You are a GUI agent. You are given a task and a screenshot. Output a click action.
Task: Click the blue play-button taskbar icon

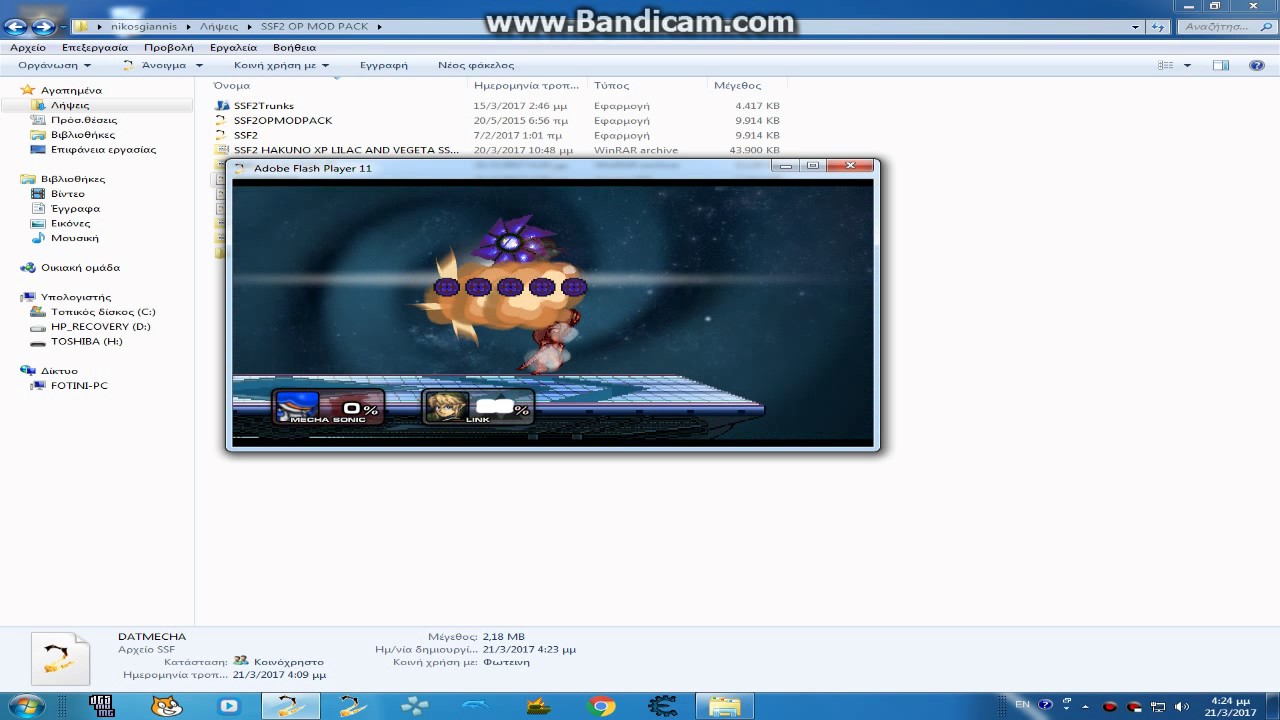tap(229, 706)
